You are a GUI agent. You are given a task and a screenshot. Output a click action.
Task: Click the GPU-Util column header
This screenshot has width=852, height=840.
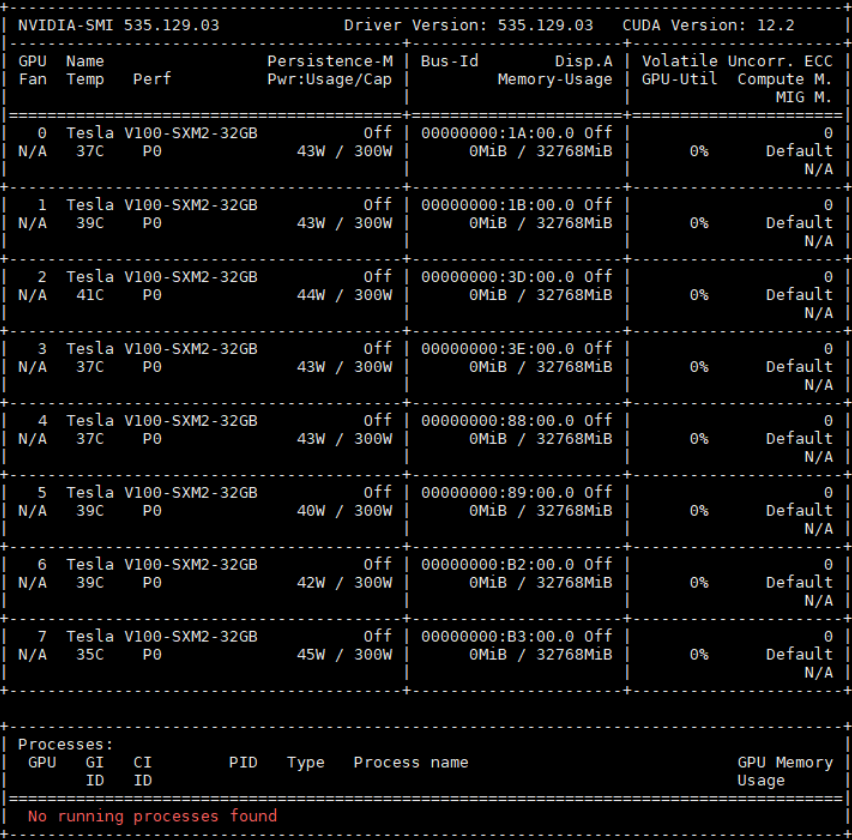point(679,79)
